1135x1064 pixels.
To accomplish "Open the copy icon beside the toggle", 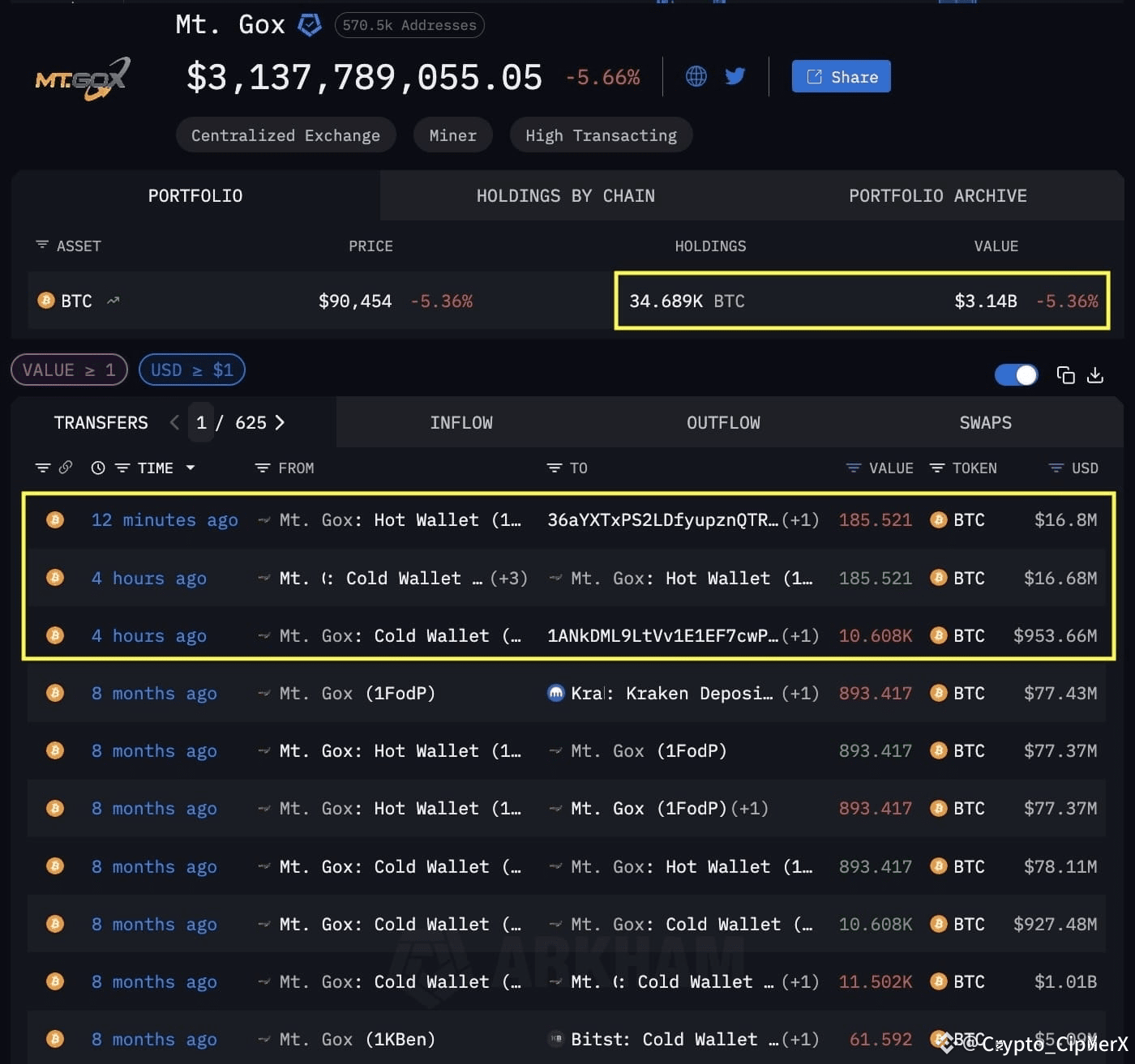I will (1065, 374).
